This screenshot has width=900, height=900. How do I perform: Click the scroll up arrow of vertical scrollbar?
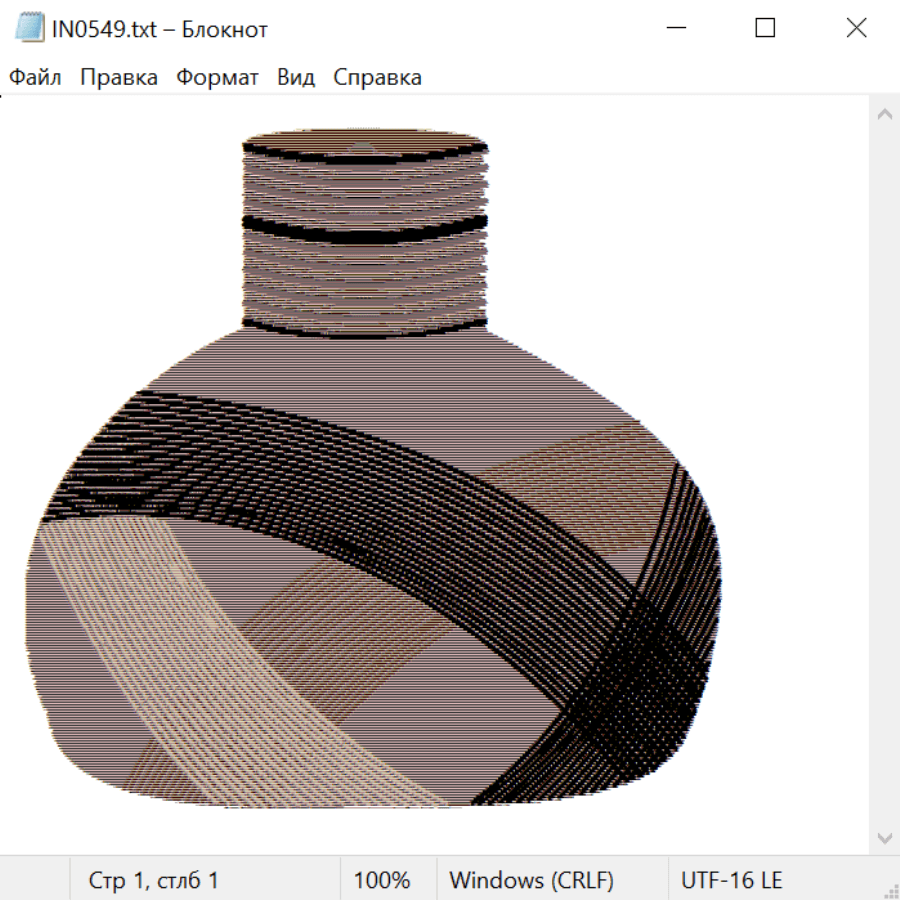[x=884, y=114]
